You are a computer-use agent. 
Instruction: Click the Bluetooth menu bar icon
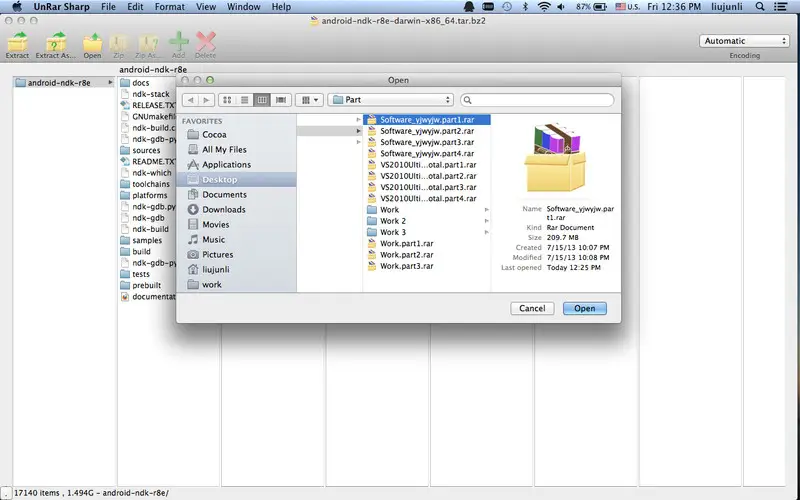coord(525,7)
